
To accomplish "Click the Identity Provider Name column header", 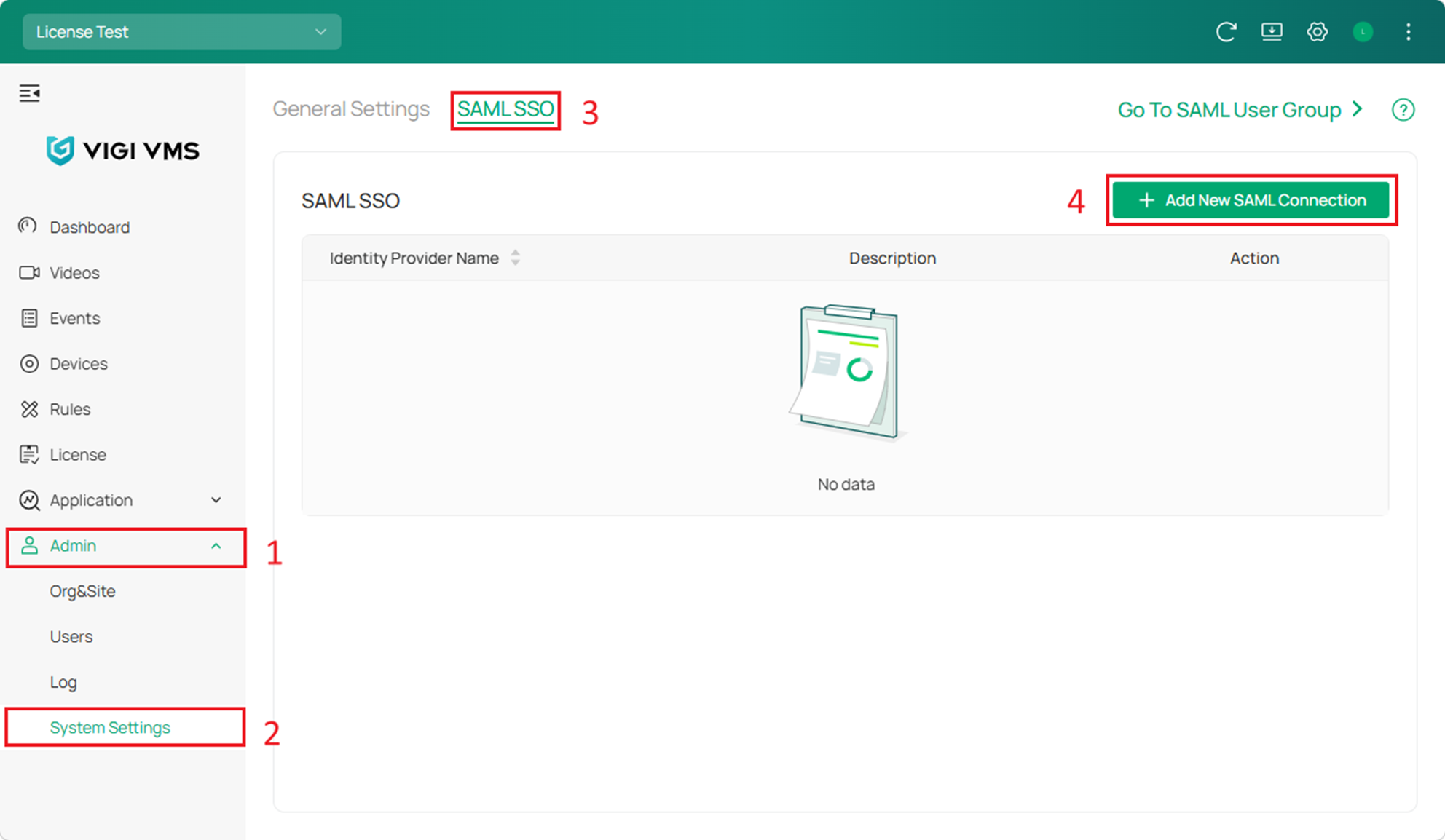I will 414,258.
